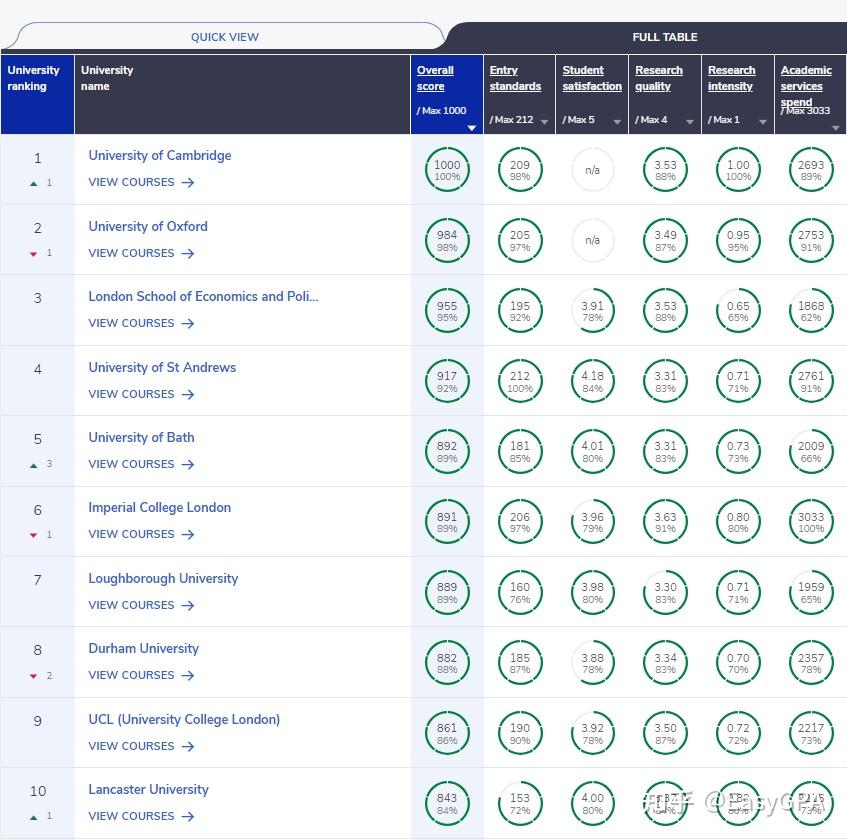The height and width of the screenshot is (840, 847).
Task: Click Cambridge overall score circle 1000
Action: [447, 170]
